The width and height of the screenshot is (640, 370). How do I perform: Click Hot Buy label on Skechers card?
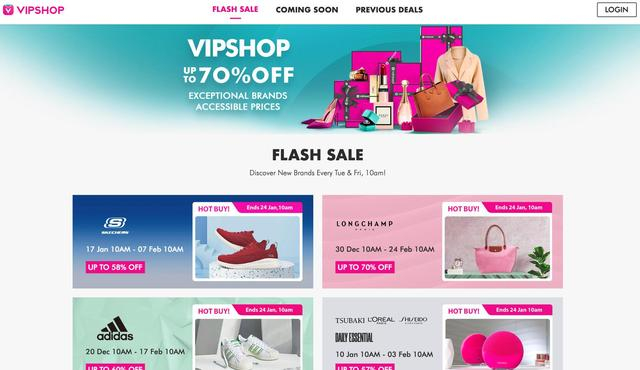(x=214, y=209)
